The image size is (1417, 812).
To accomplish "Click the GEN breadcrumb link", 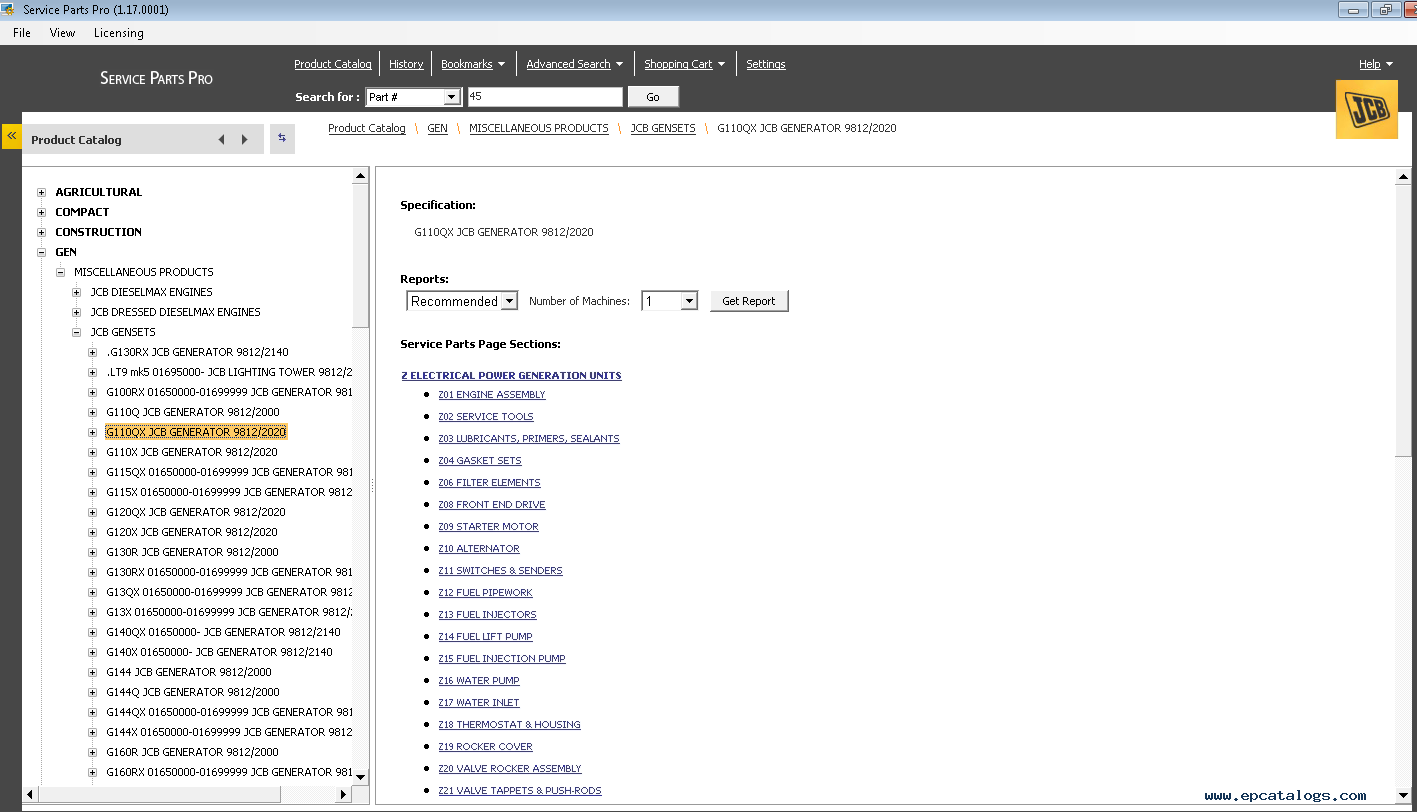I will [437, 128].
